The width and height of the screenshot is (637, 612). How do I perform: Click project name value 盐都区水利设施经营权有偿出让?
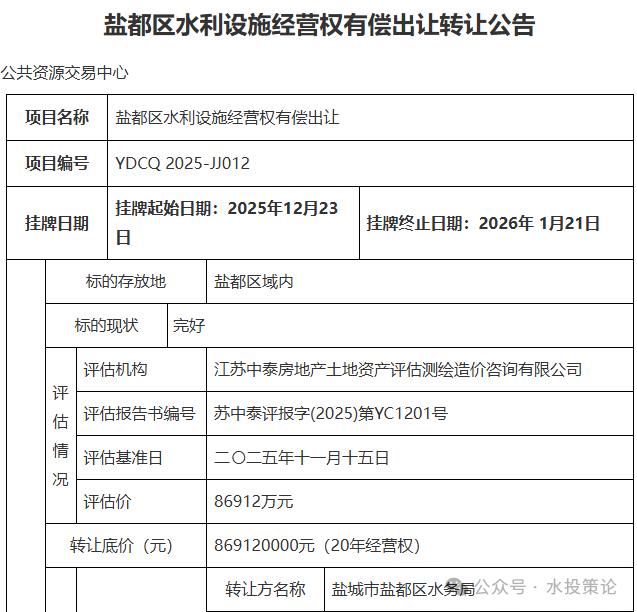(227, 118)
